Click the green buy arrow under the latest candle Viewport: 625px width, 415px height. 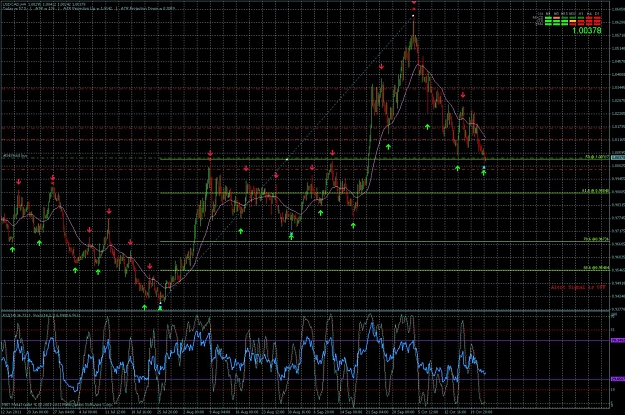click(483, 173)
